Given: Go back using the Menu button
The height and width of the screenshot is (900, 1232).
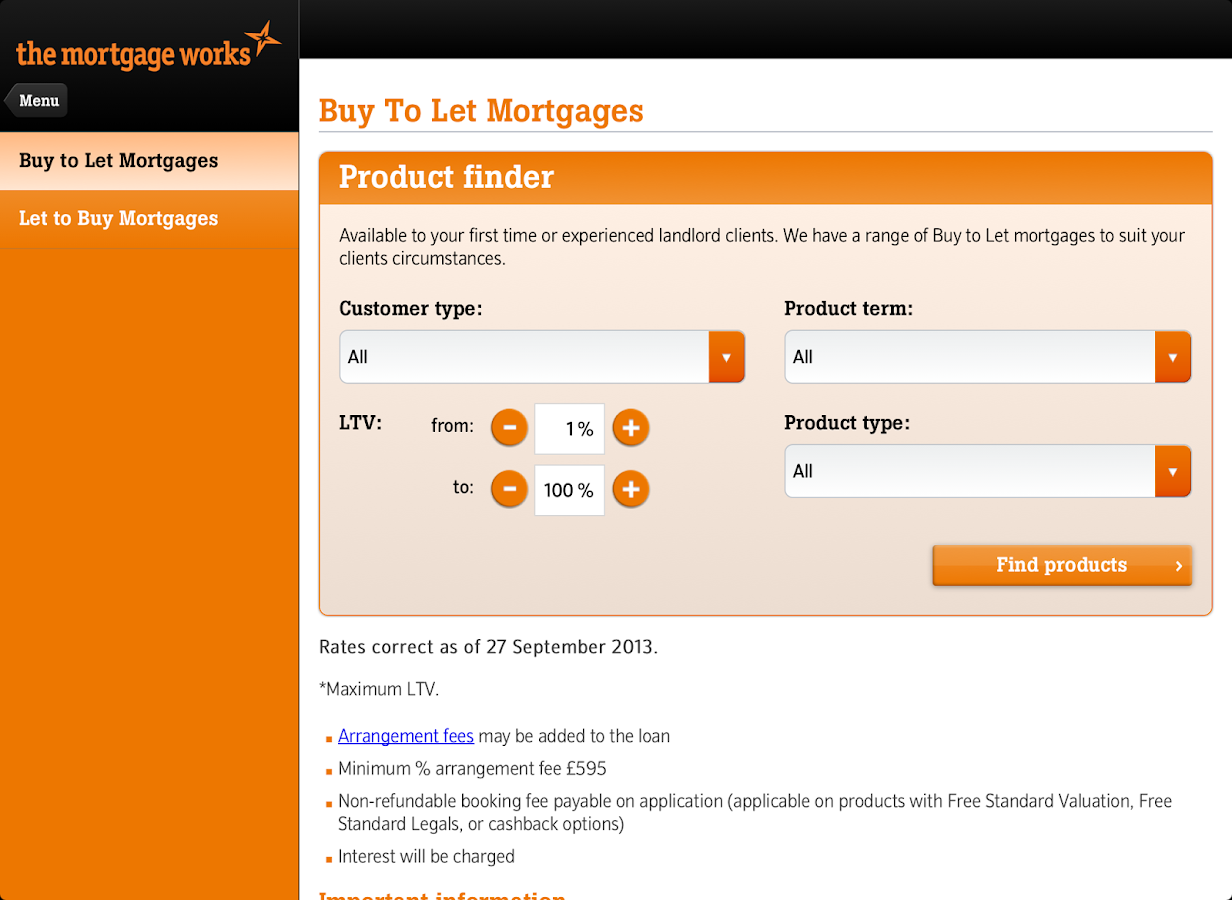Looking at the screenshot, I should [x=36, y=100].
